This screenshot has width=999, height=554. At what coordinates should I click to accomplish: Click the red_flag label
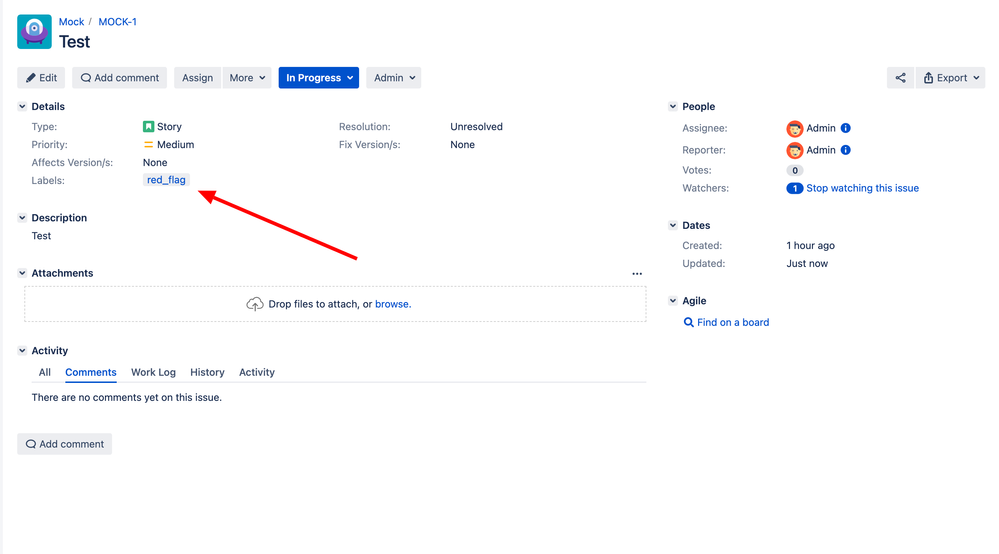pyautogui.click(x=166, y=180)
